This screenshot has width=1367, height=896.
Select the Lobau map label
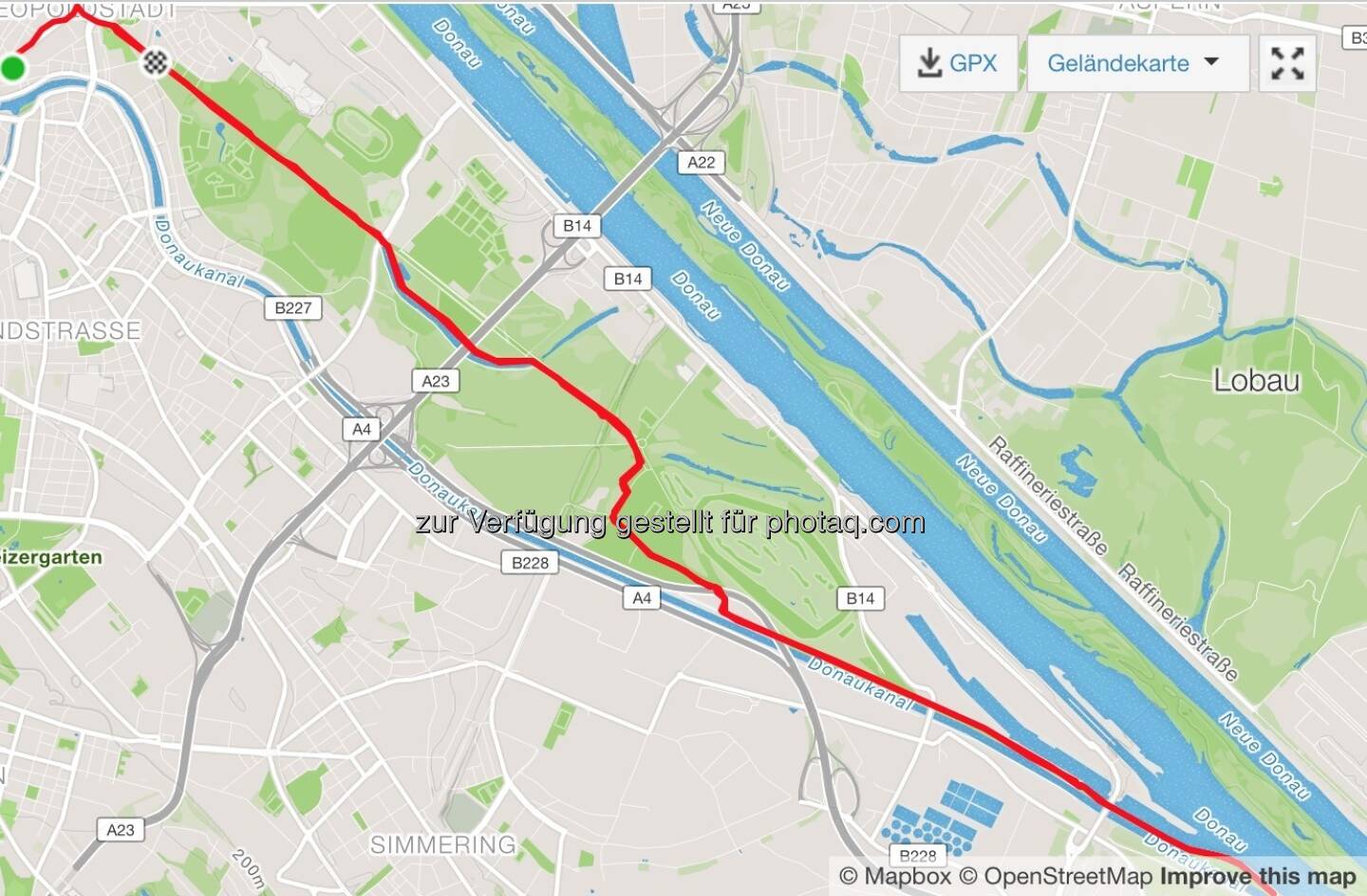click(x=1257, y=381)
